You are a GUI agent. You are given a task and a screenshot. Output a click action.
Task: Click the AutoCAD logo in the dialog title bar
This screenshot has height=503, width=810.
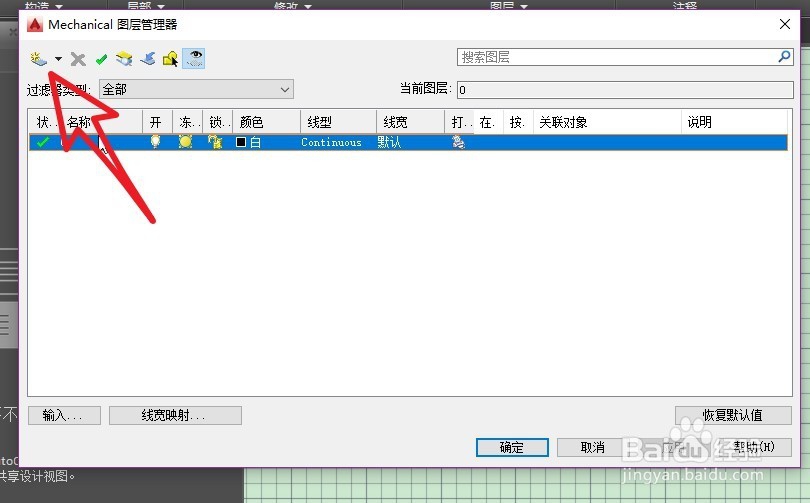(x=35, y=24)
